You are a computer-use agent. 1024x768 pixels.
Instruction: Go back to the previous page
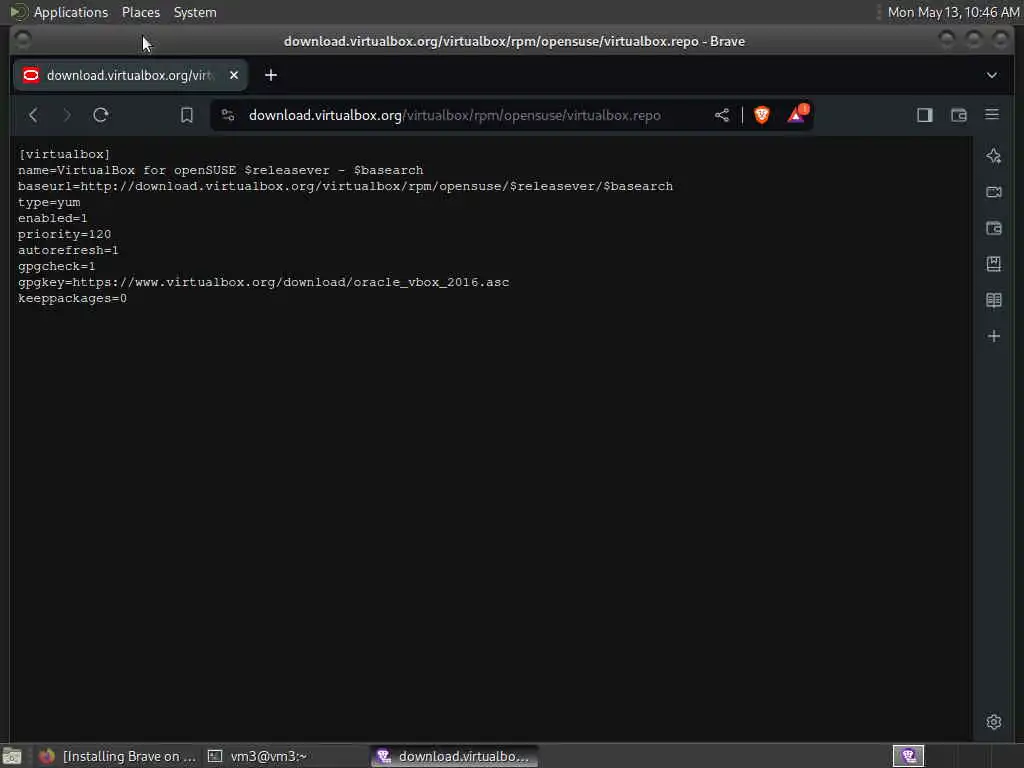[33, 116]
